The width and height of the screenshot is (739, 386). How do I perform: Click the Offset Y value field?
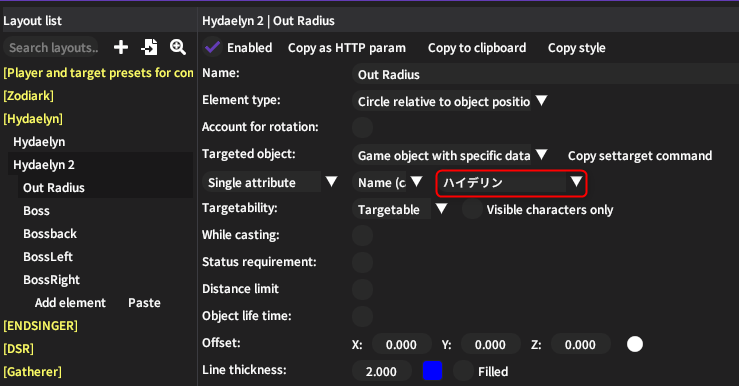491,344
